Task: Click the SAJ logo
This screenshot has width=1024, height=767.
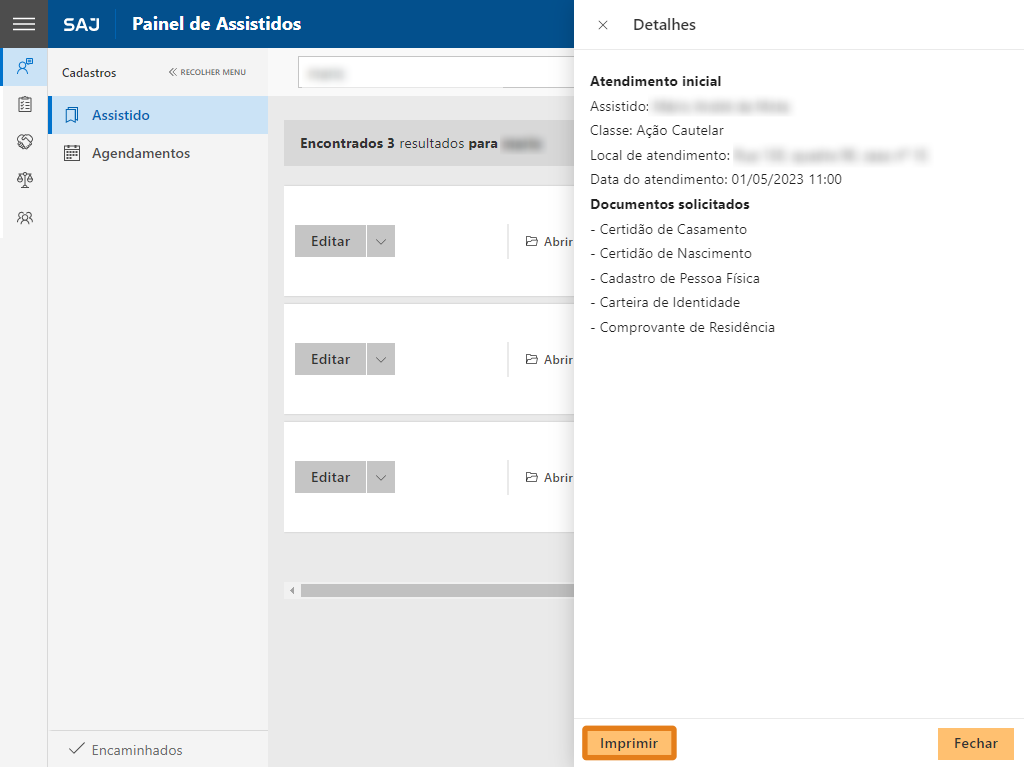Action: pos(82,25)
